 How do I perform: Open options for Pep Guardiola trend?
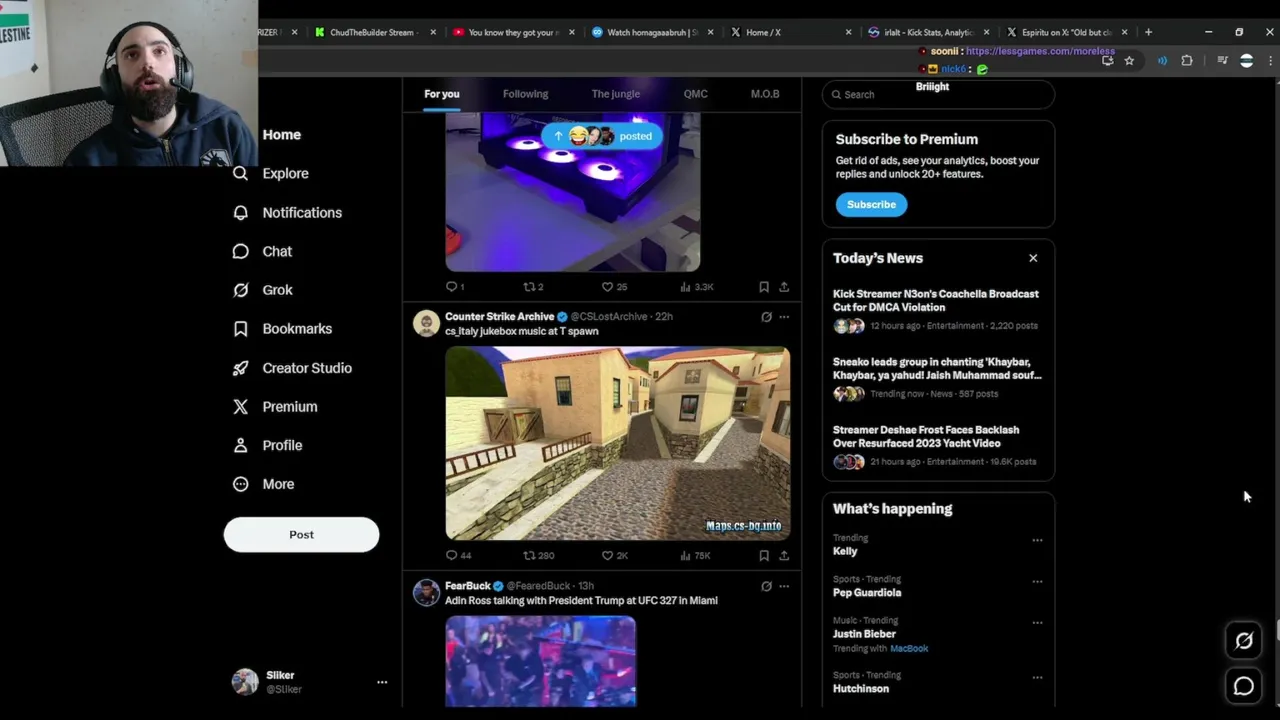[x=1037, y=581]
